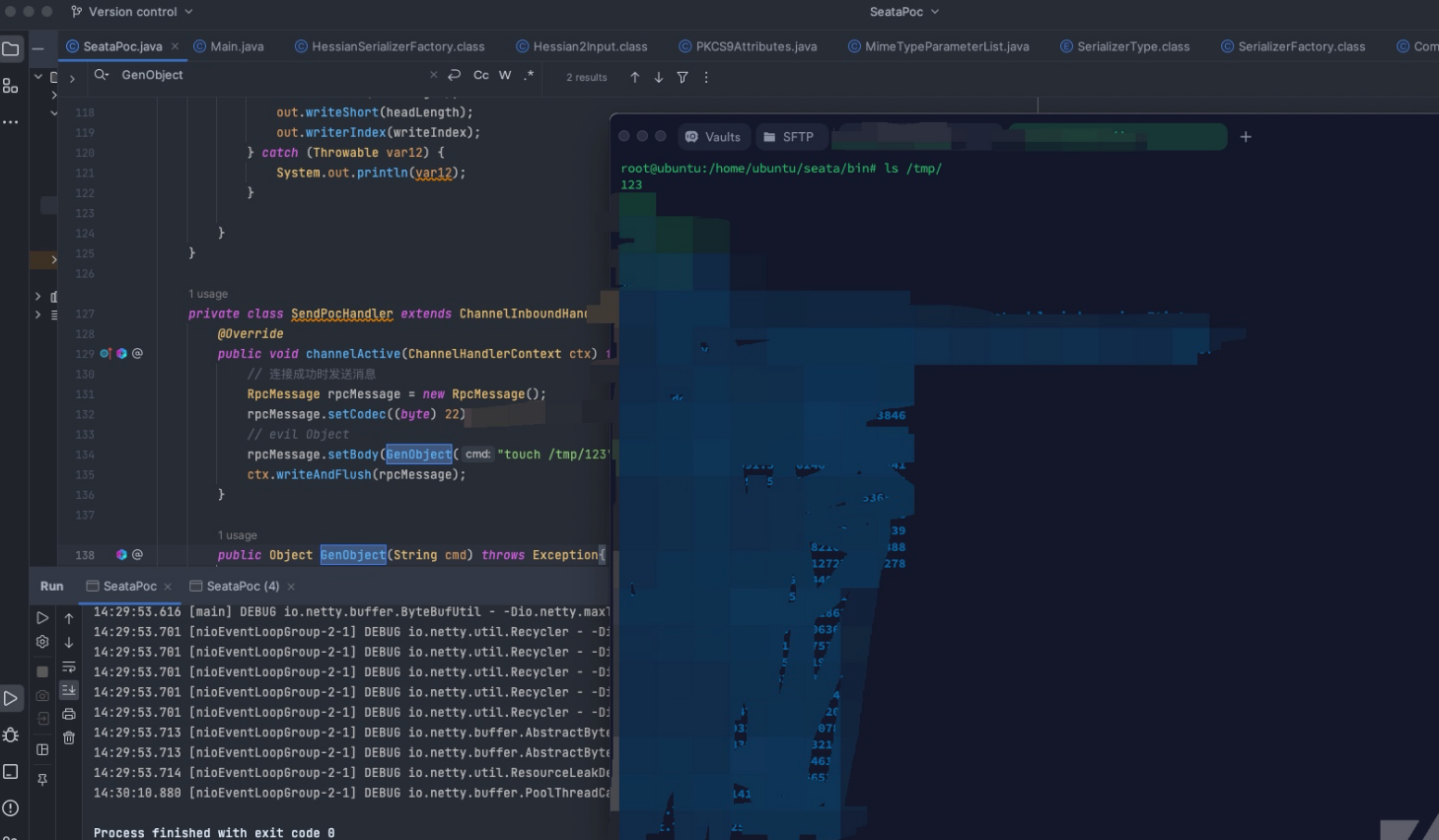Click the thread dump camera icon
The width and height of the screenshot is (1439, 840).
click(42, 695)
